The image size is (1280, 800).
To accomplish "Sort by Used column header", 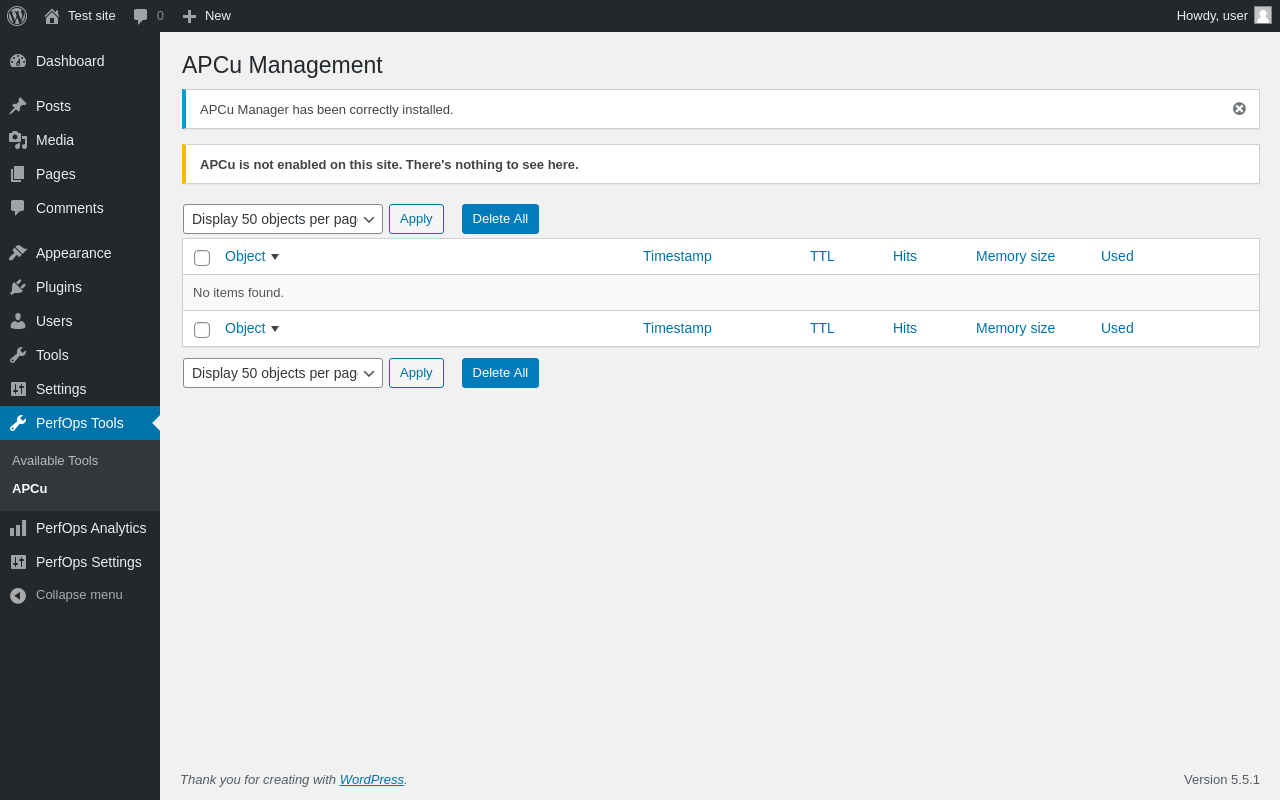I will click(x=1117, y=256).
